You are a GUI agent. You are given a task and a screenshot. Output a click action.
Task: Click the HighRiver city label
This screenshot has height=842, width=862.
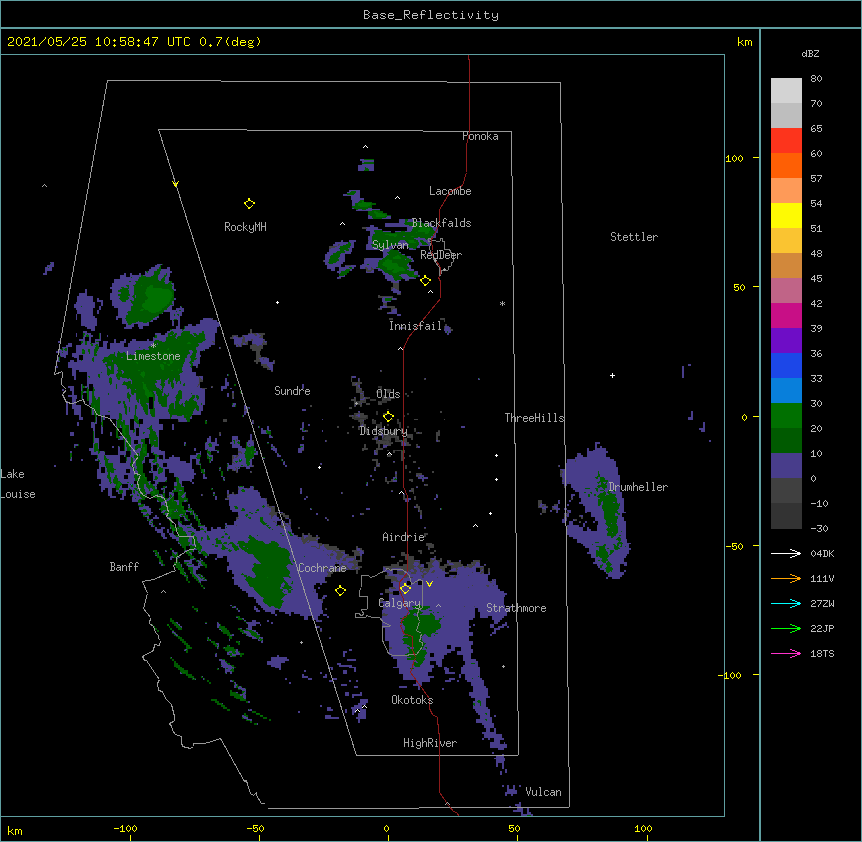430,743
